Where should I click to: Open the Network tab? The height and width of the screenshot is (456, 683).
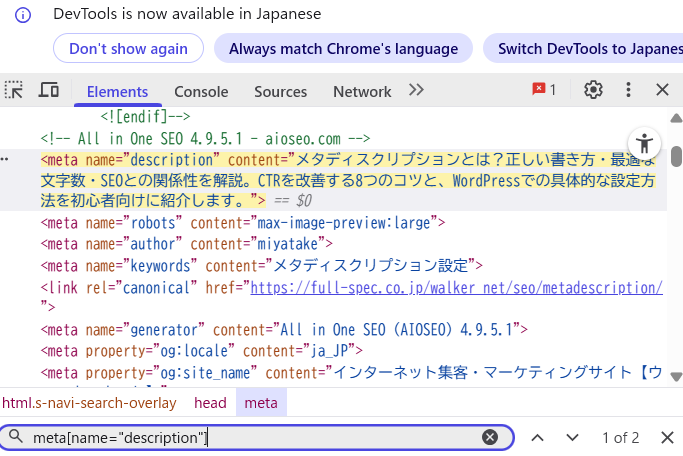click(362, 91)
